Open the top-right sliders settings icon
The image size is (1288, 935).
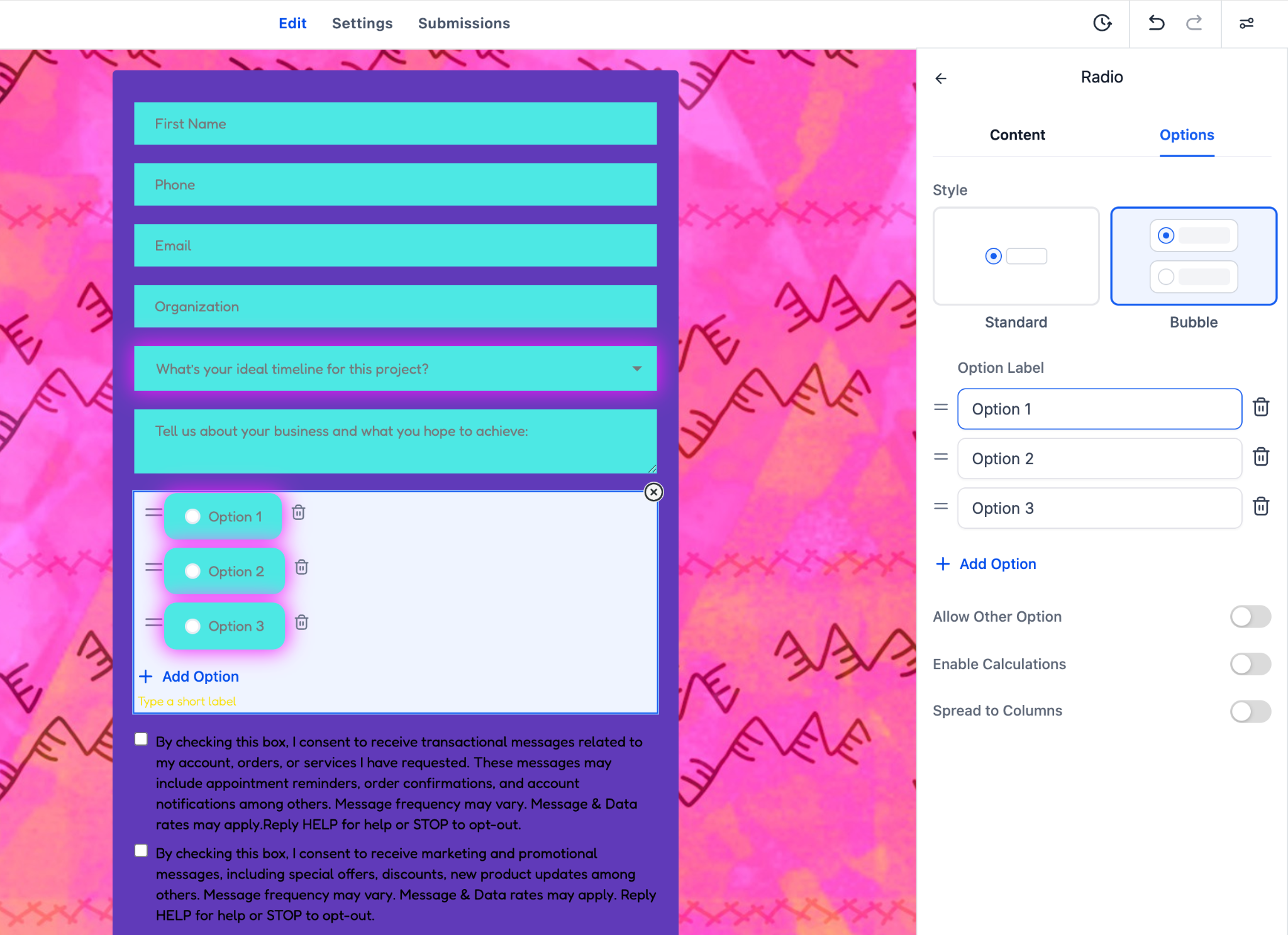coord(1246,23)
